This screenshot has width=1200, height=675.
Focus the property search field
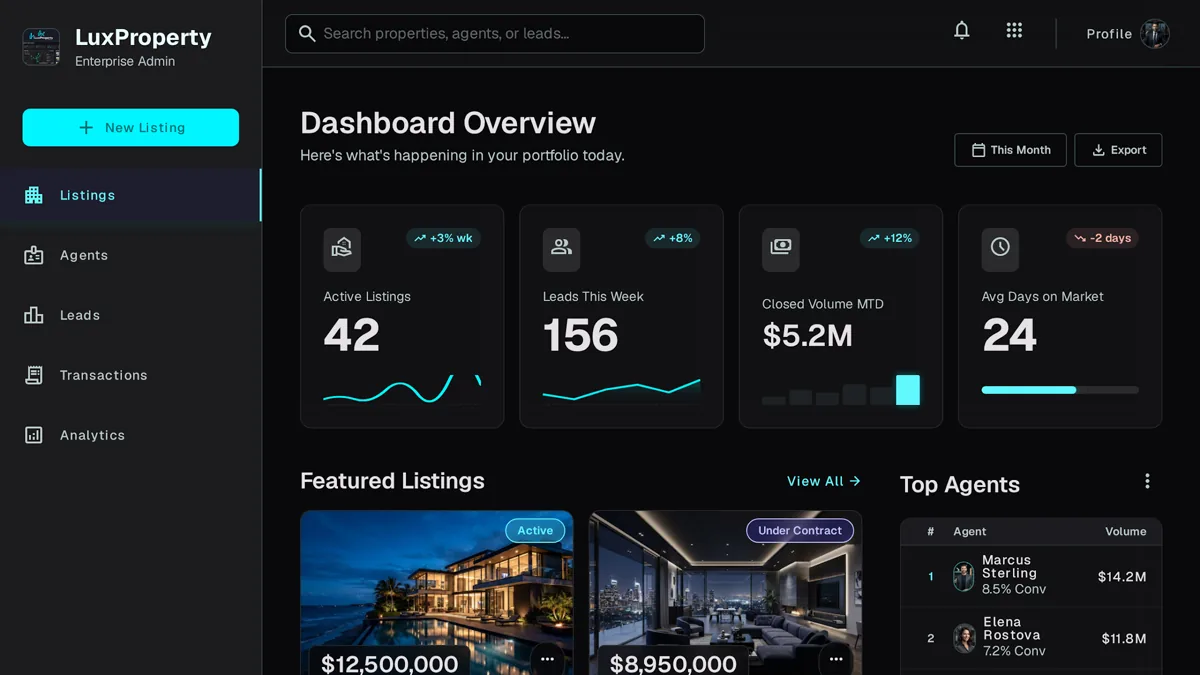click(495, 34)
